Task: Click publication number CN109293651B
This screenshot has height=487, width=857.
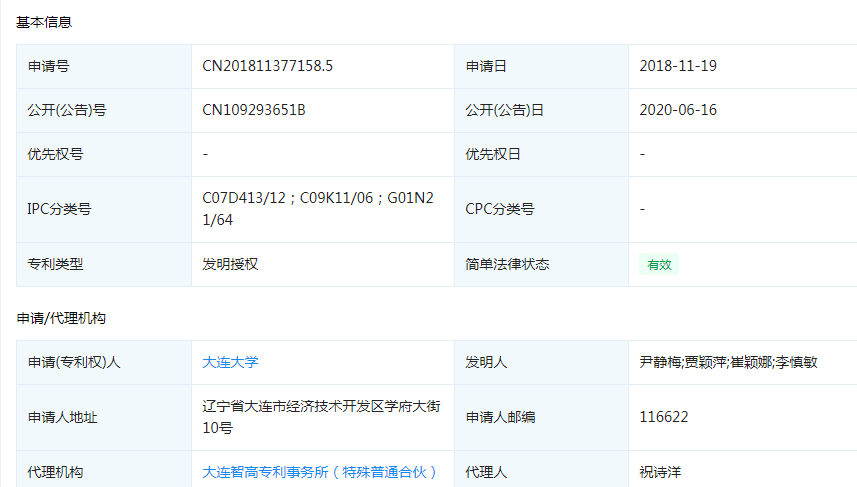Action: pyautogui.click(x=253, y=110)
